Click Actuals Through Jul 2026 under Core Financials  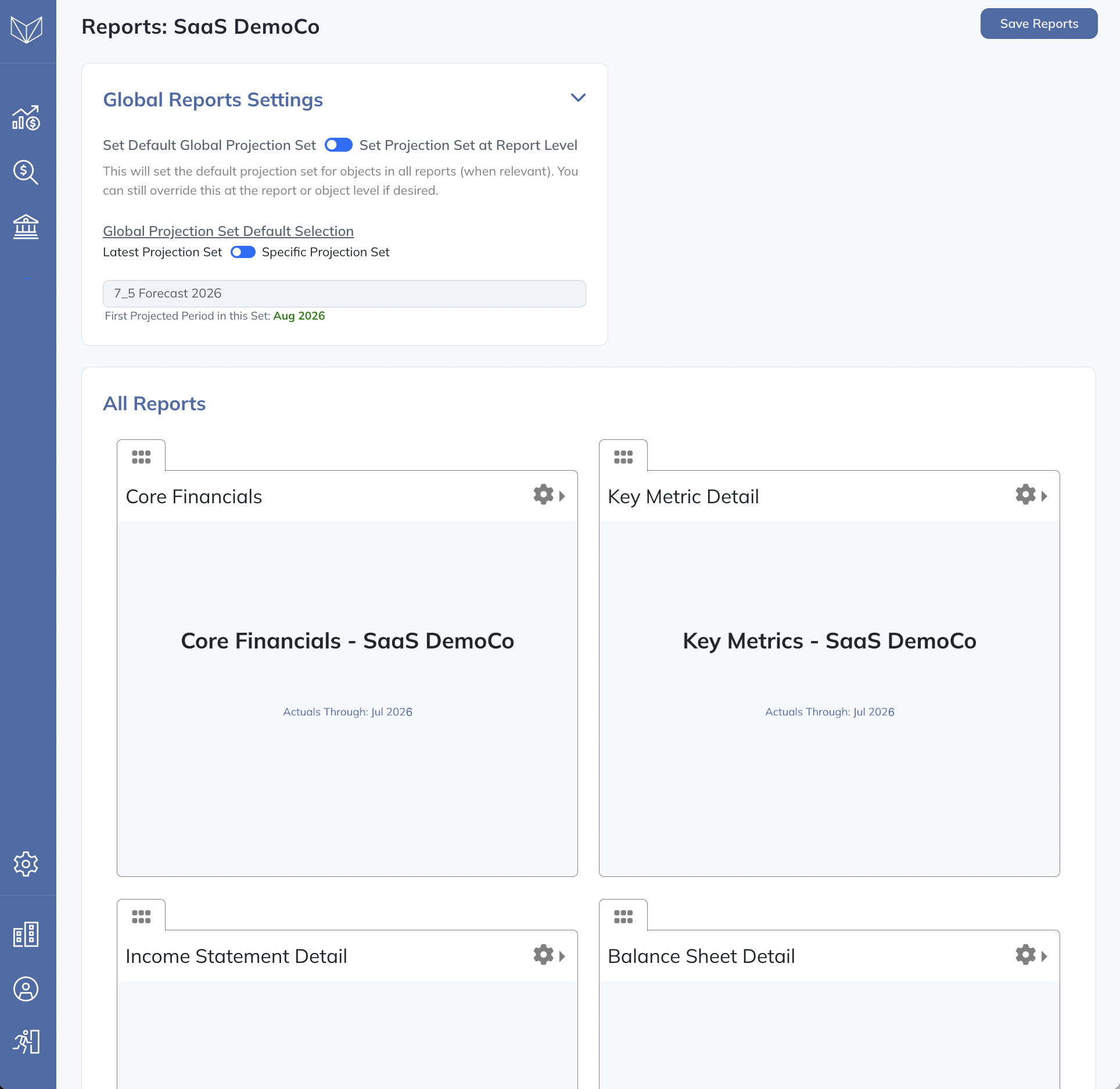(347, 712)
